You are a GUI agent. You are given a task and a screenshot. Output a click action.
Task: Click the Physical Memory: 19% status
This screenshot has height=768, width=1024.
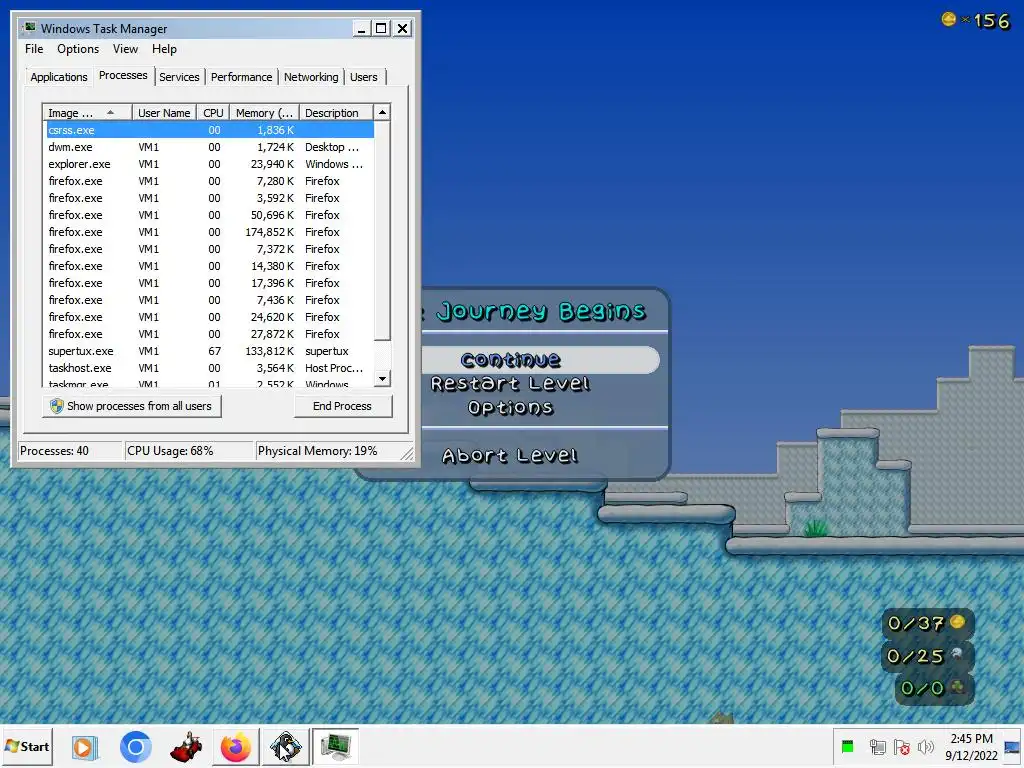317,451
